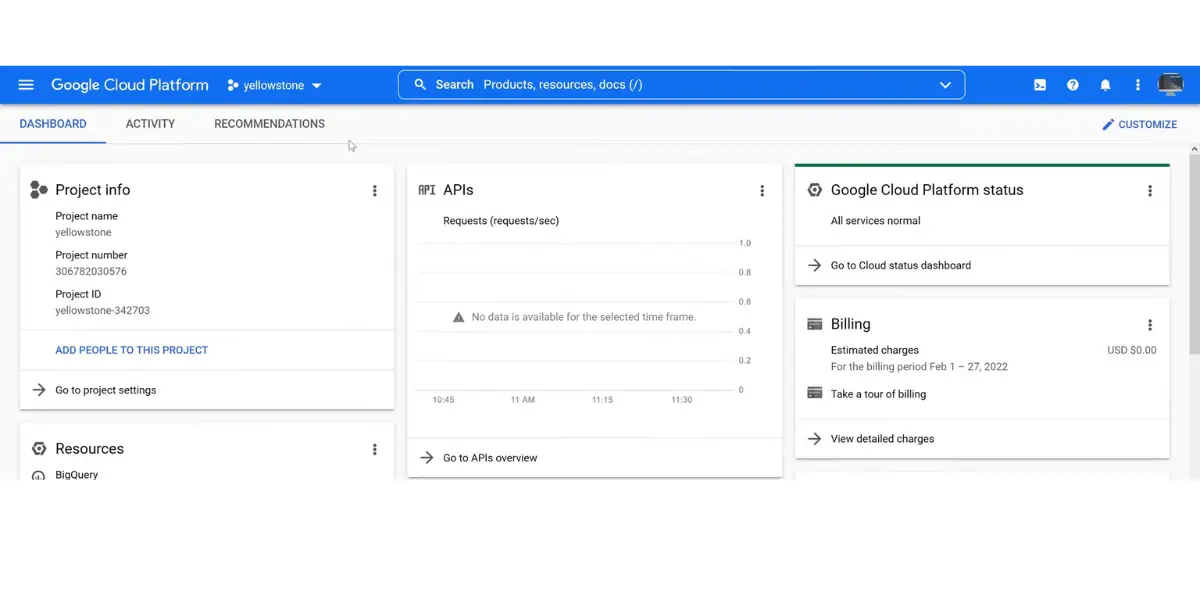Click the arrow beside Go to project settings
The height and width of the screenshot is (600, 1200).
[39, 390]
